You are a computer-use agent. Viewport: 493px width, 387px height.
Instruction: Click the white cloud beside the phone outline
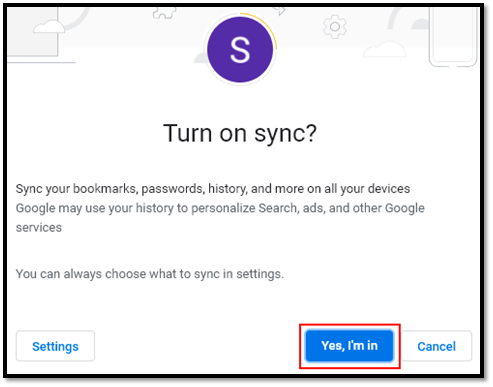click(384, 49)
